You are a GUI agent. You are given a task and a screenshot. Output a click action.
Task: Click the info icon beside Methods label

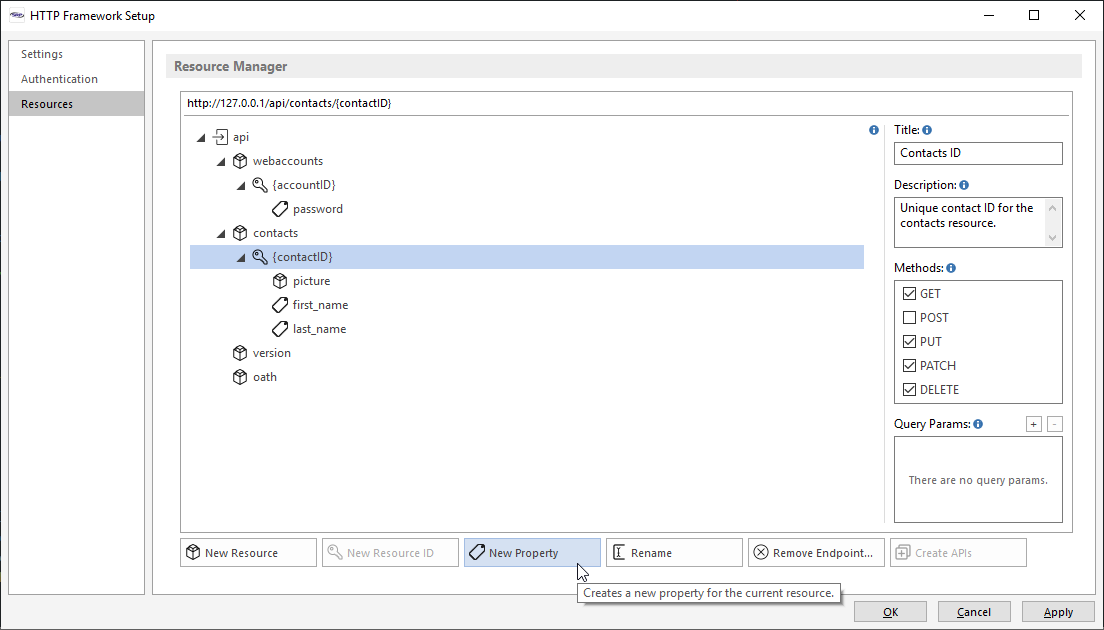click(x=951, y=268)
